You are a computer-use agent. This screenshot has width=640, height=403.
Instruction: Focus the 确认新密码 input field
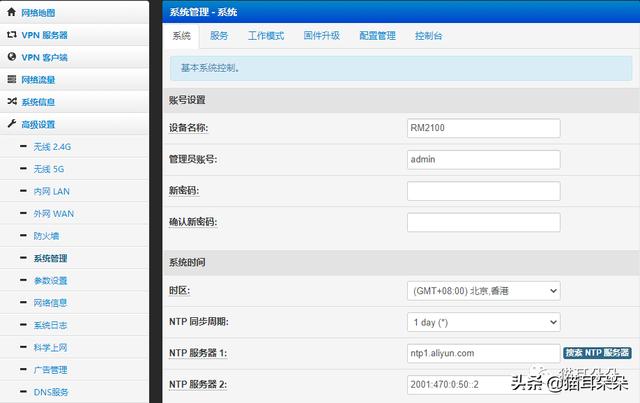coord(484,223)
